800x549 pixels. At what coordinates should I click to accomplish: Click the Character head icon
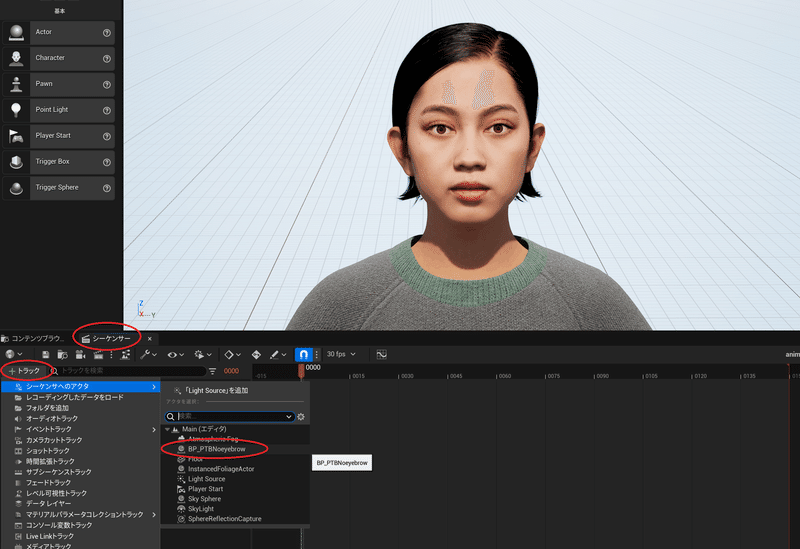[x=16, y=58]
